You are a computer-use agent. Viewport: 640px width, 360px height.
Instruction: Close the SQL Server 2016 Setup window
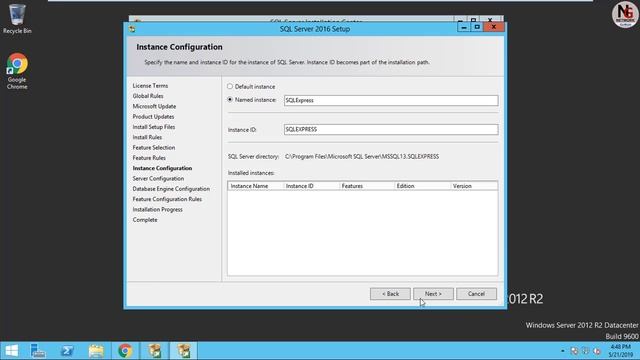point(494,27)
